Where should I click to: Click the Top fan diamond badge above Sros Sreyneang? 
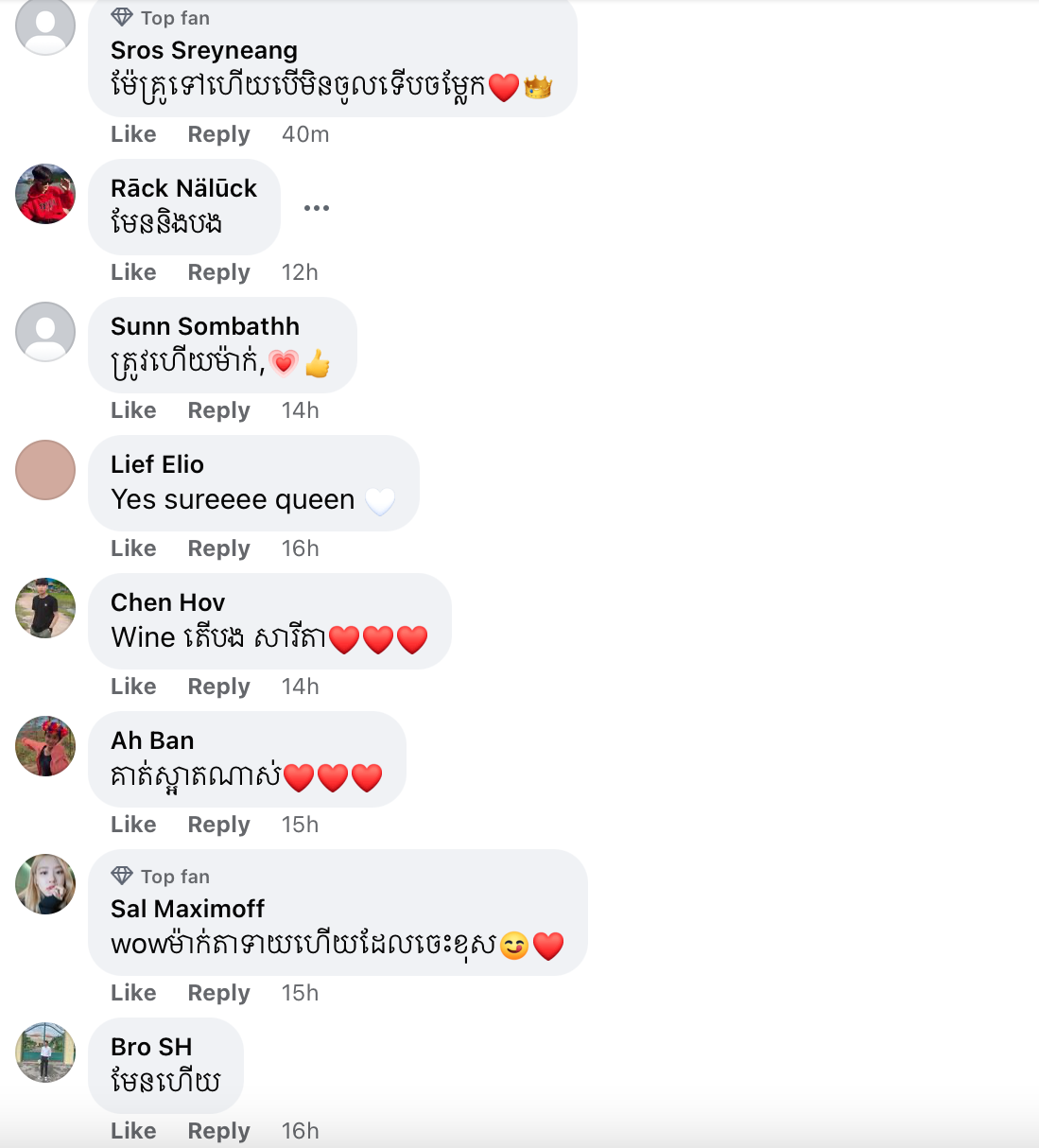161,18
